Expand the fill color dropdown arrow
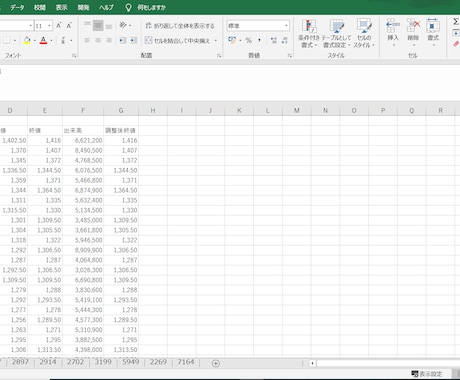This screenshot has height=380, width=460. pyautogui.click(x=35, y=41)
